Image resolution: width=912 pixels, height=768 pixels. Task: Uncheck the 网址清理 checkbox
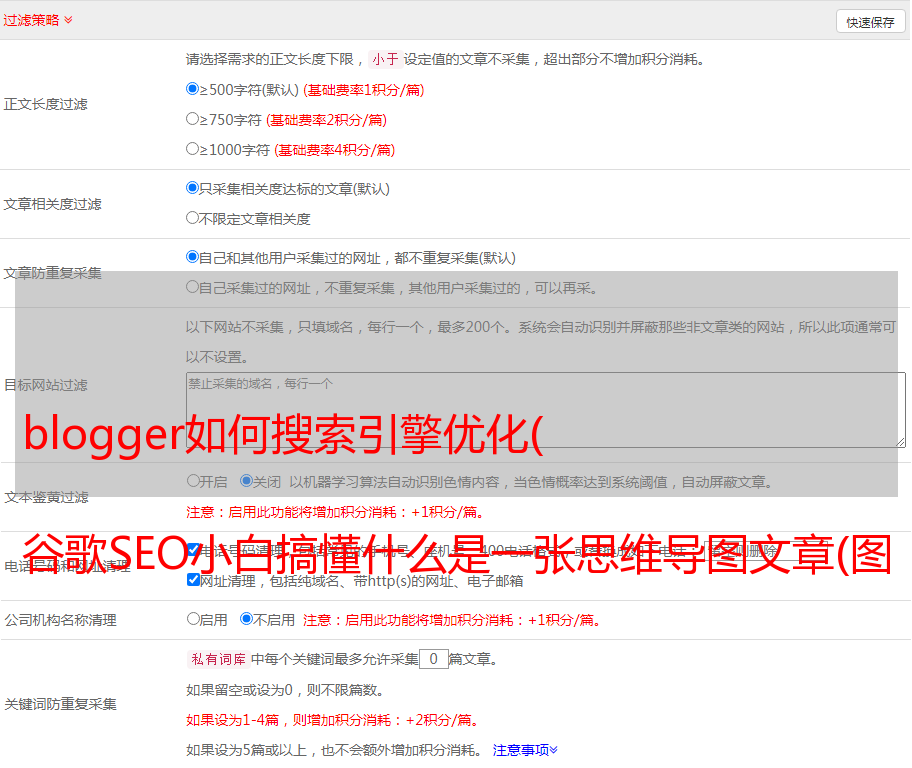[194, 579]
